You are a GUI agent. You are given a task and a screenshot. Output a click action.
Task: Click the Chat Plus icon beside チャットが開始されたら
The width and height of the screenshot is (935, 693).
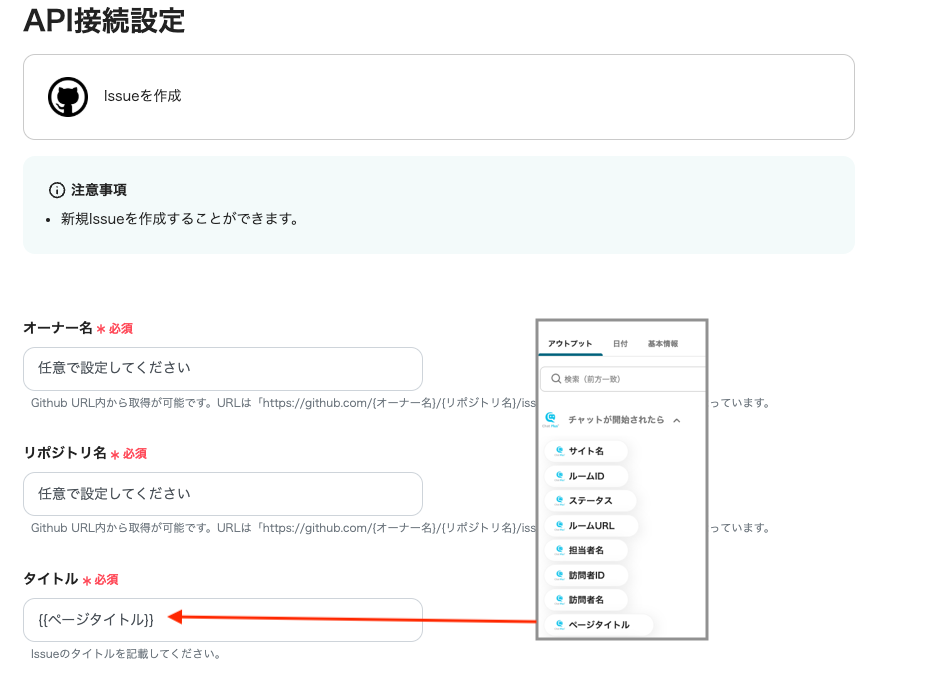tap(550, 420)
